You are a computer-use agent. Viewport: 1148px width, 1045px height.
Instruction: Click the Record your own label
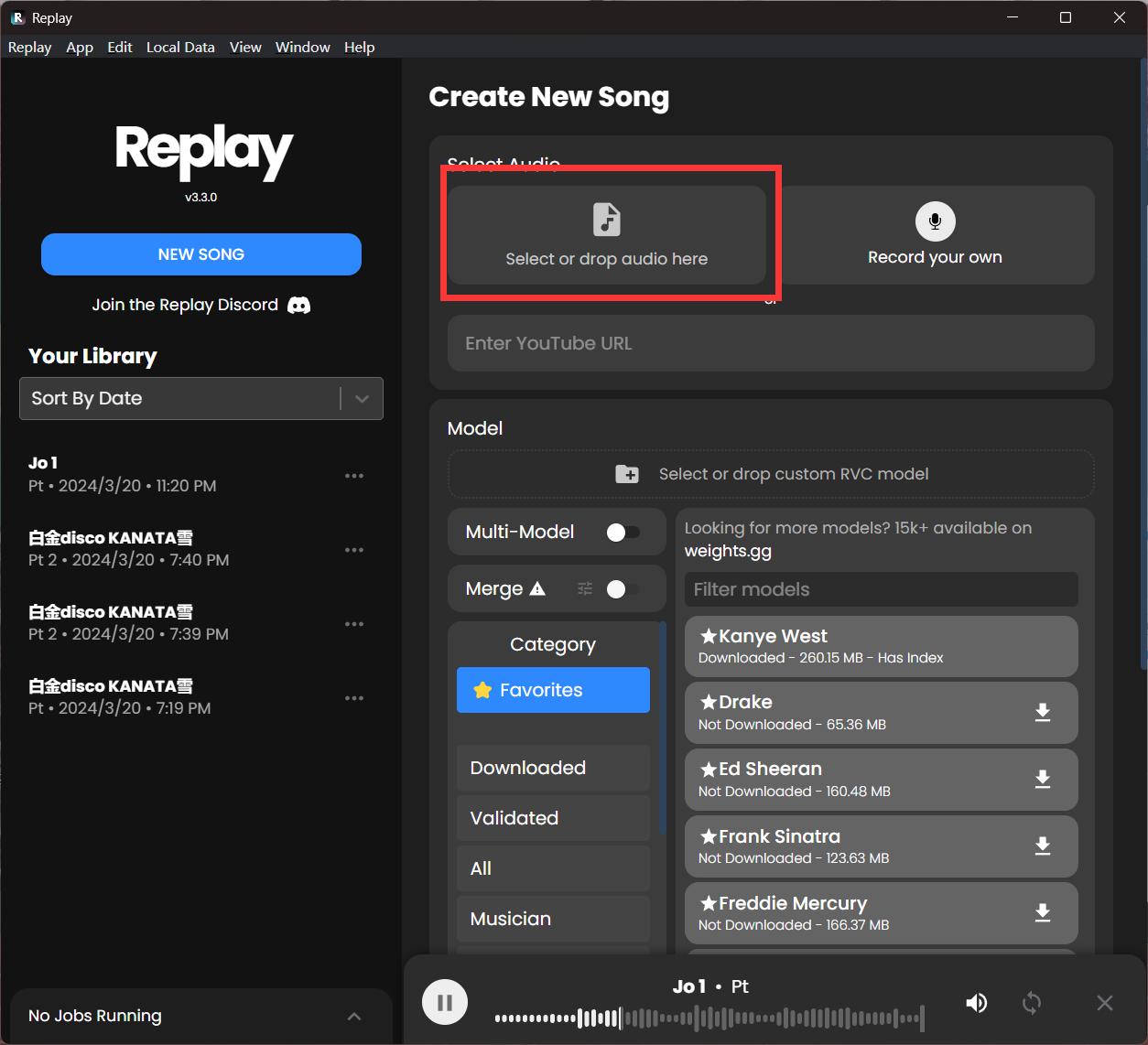[x=935, y=257]
